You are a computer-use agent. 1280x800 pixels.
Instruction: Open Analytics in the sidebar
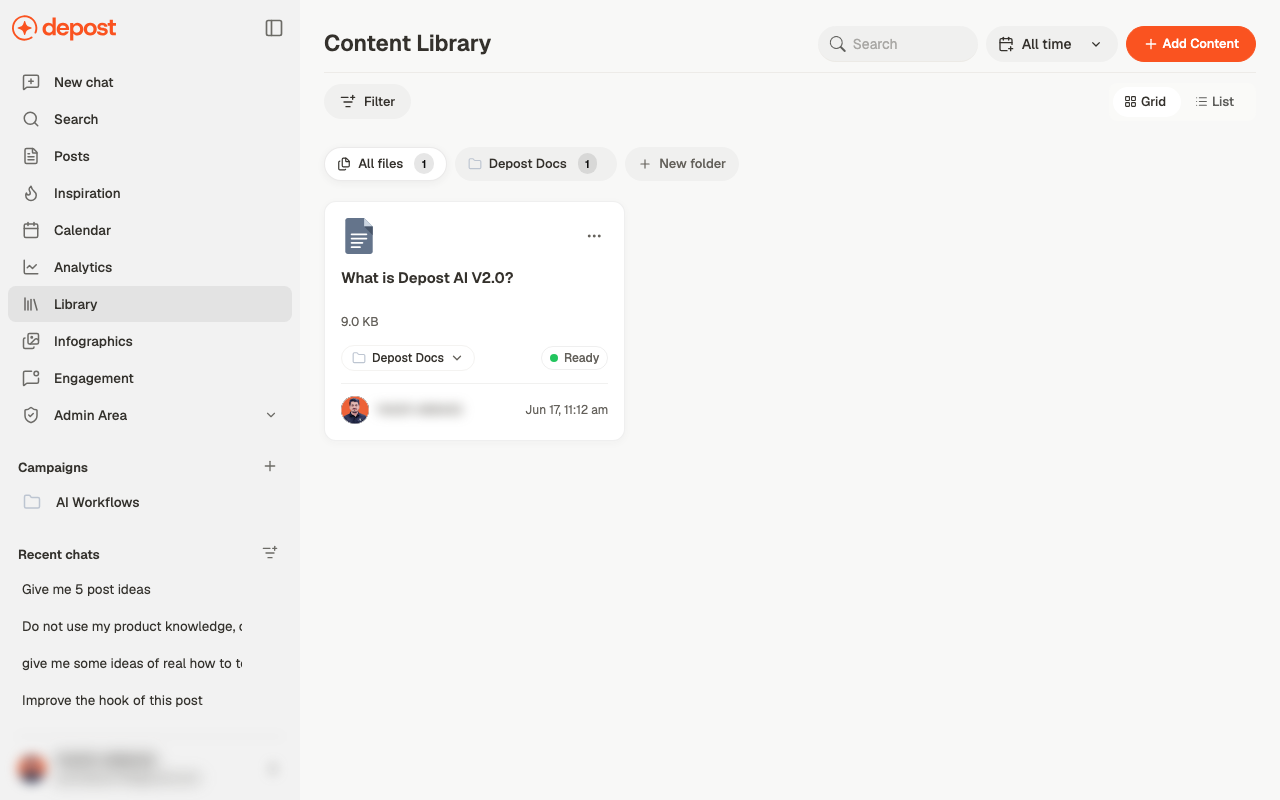coord(150,267)
